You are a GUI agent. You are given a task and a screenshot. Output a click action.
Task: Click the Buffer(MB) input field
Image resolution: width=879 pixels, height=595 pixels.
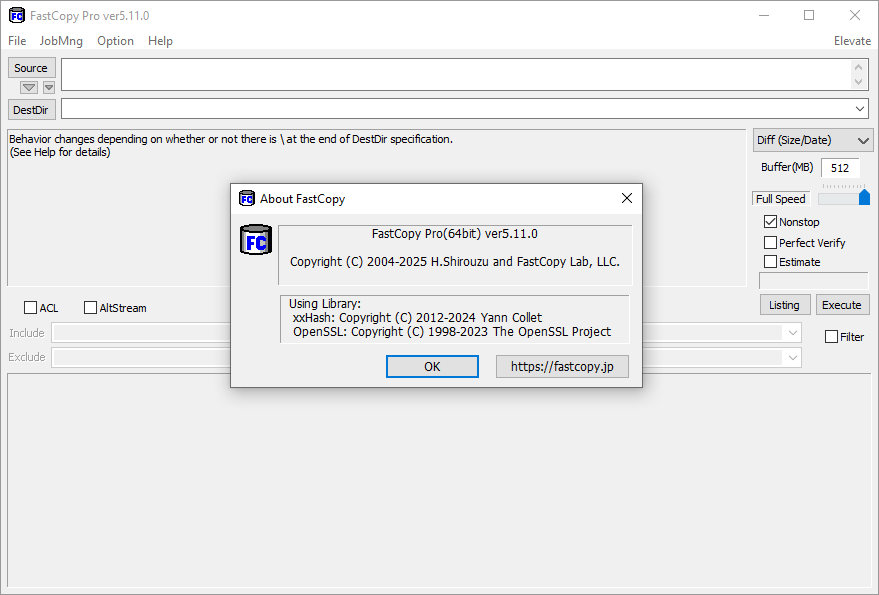pyautogui.click(x=839, y=168)
